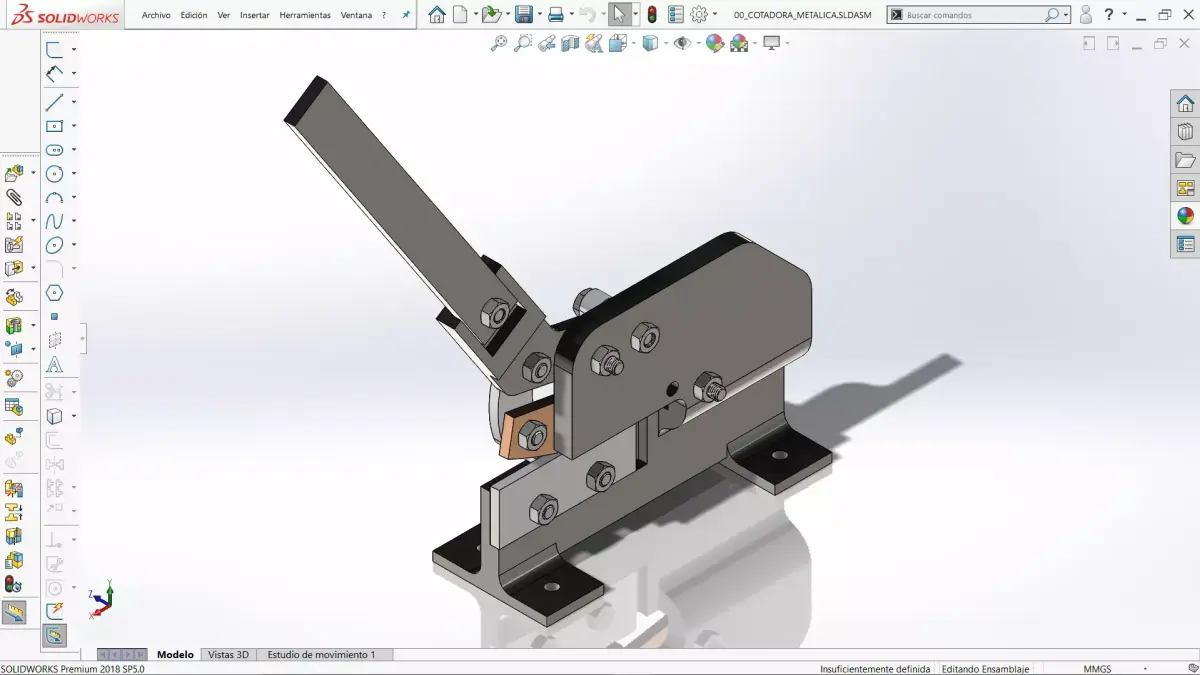Screen dimensions: 1200x675
Task: Create a new document with the blank page icon
Action: (460, 15)
